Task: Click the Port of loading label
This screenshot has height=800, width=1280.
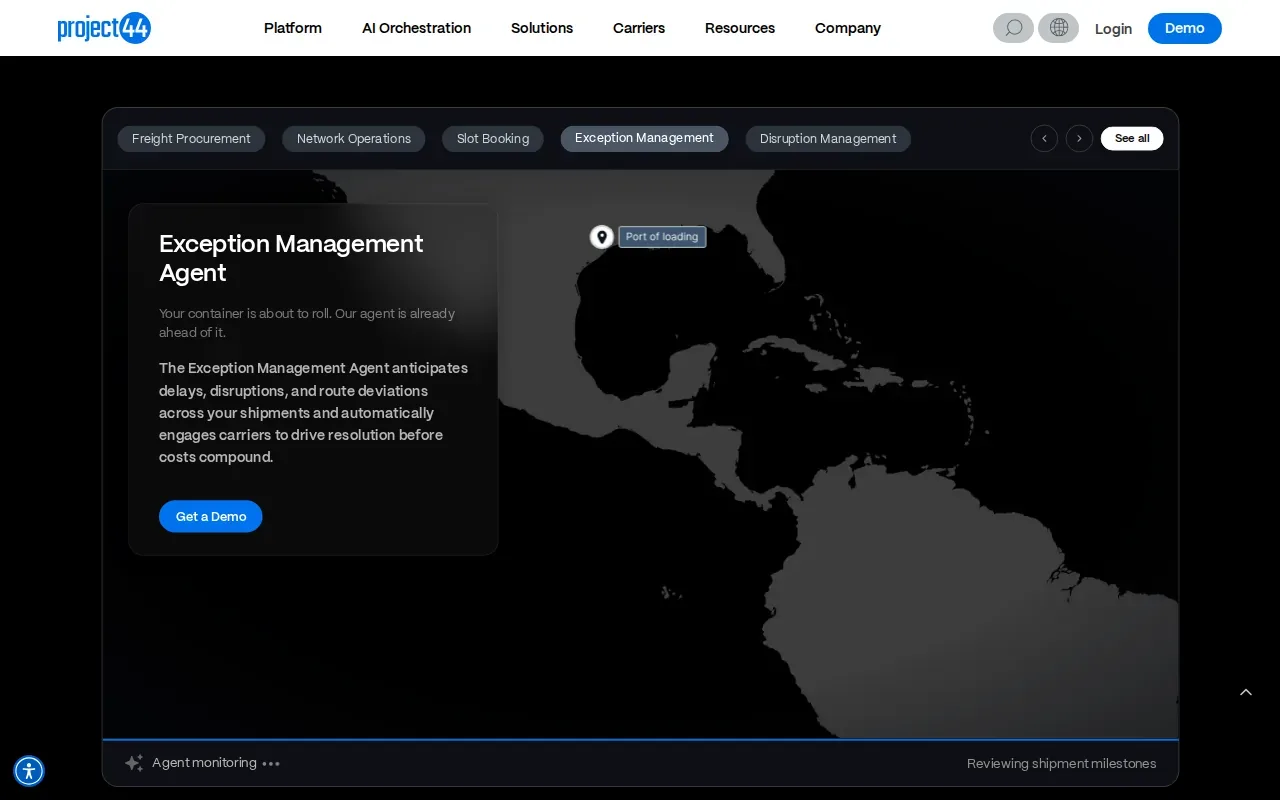Action: tap(662, 237)
